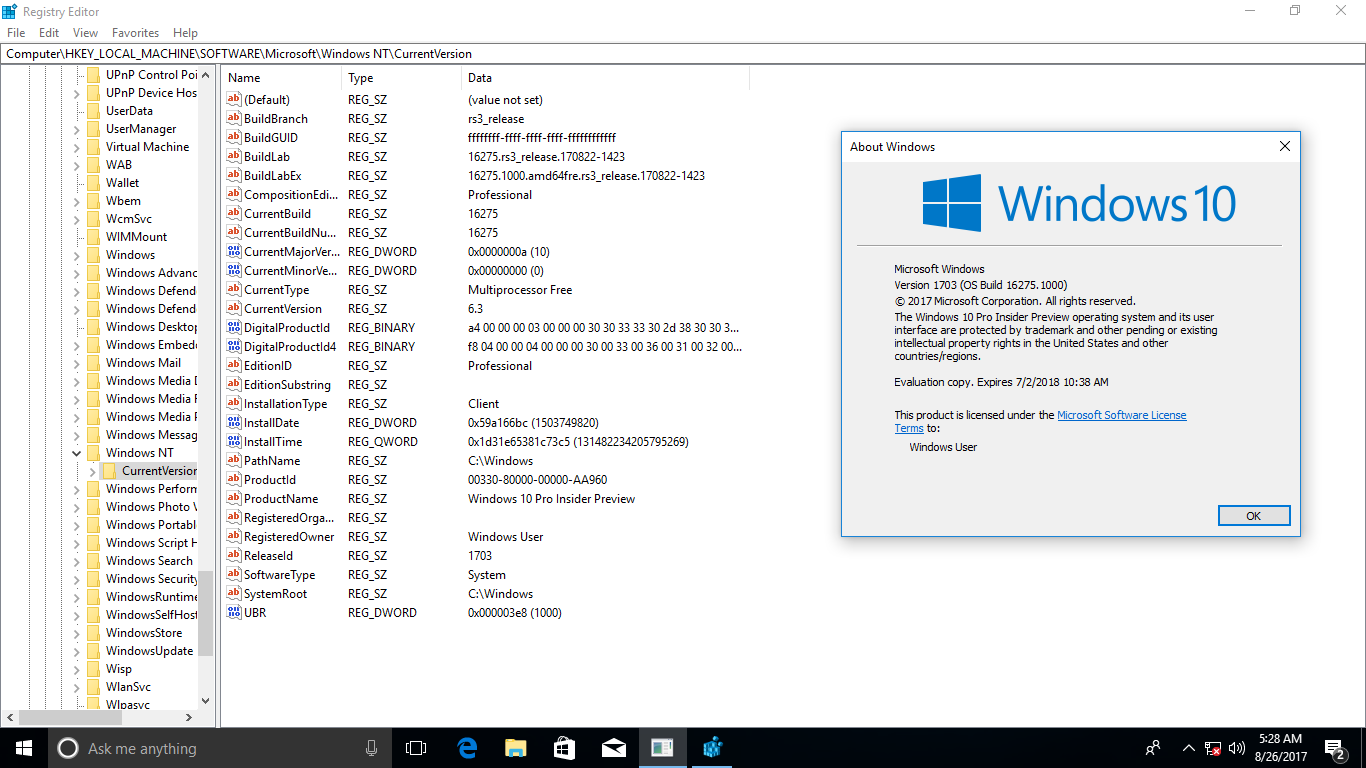Click the registry tree vertical scrollbar thumb

[x=206, y=613]
